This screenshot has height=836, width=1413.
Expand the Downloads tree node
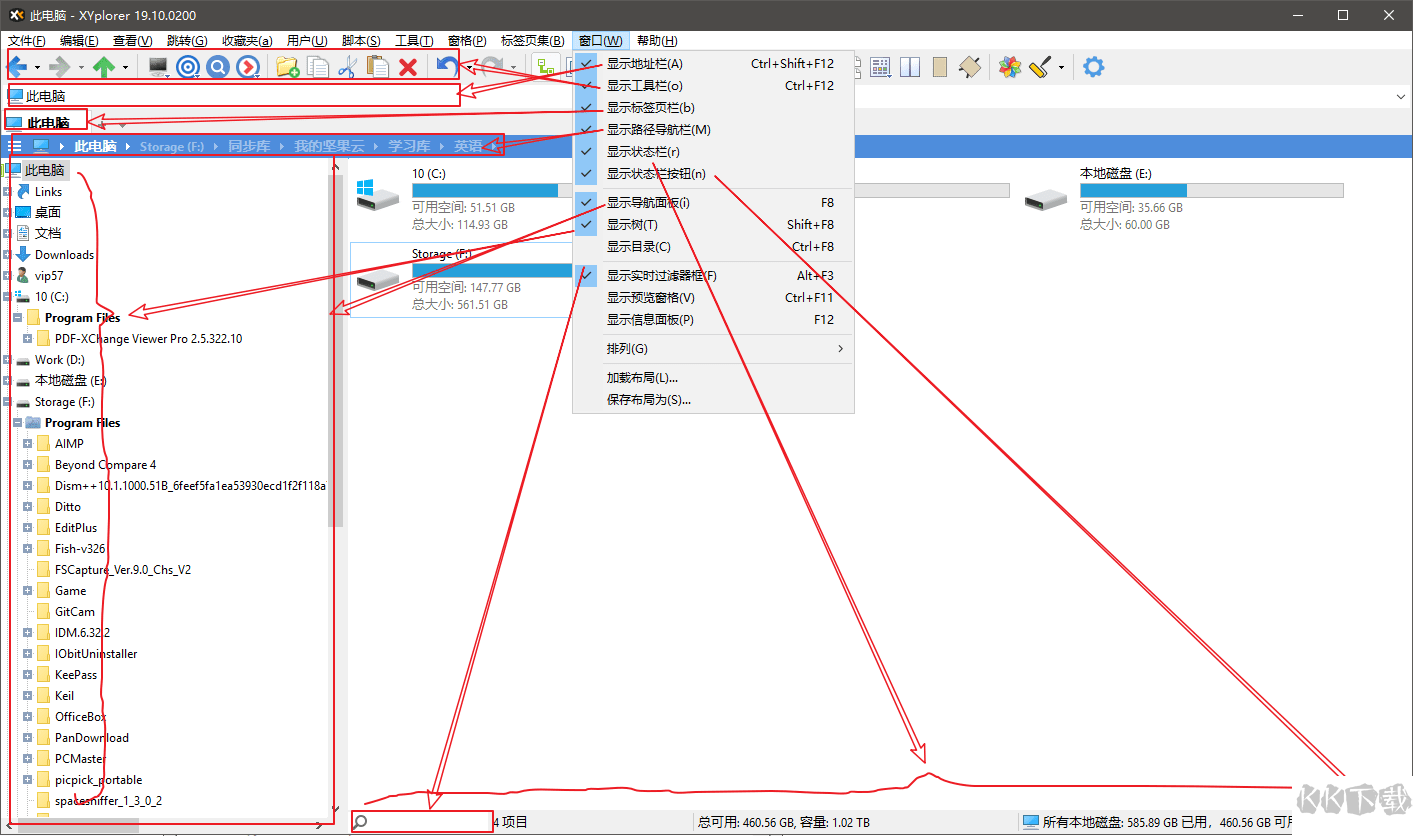7,254
